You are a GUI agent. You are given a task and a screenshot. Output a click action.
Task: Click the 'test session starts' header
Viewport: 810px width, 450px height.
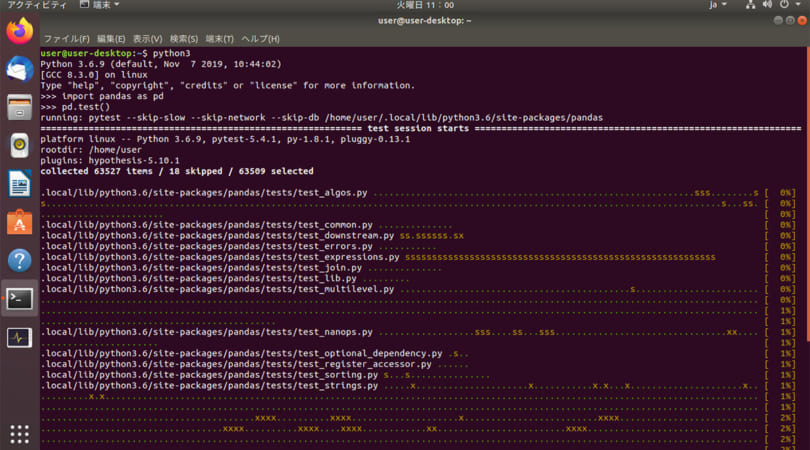[x=418, y=128]
